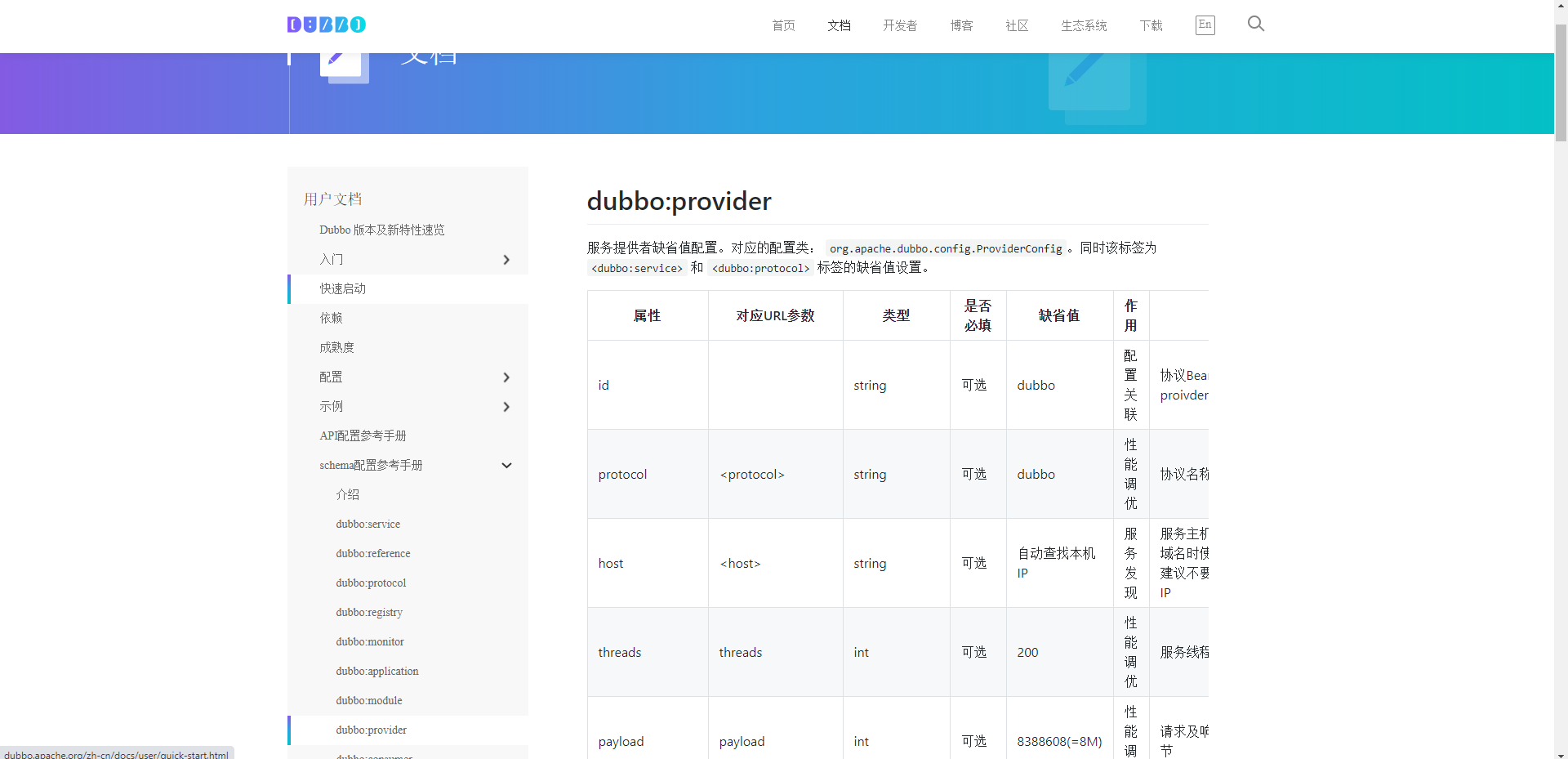Open the 快速启动 sidebar link
The height and width of the screenshot is (759, 1568).
(x=343, y=289)
